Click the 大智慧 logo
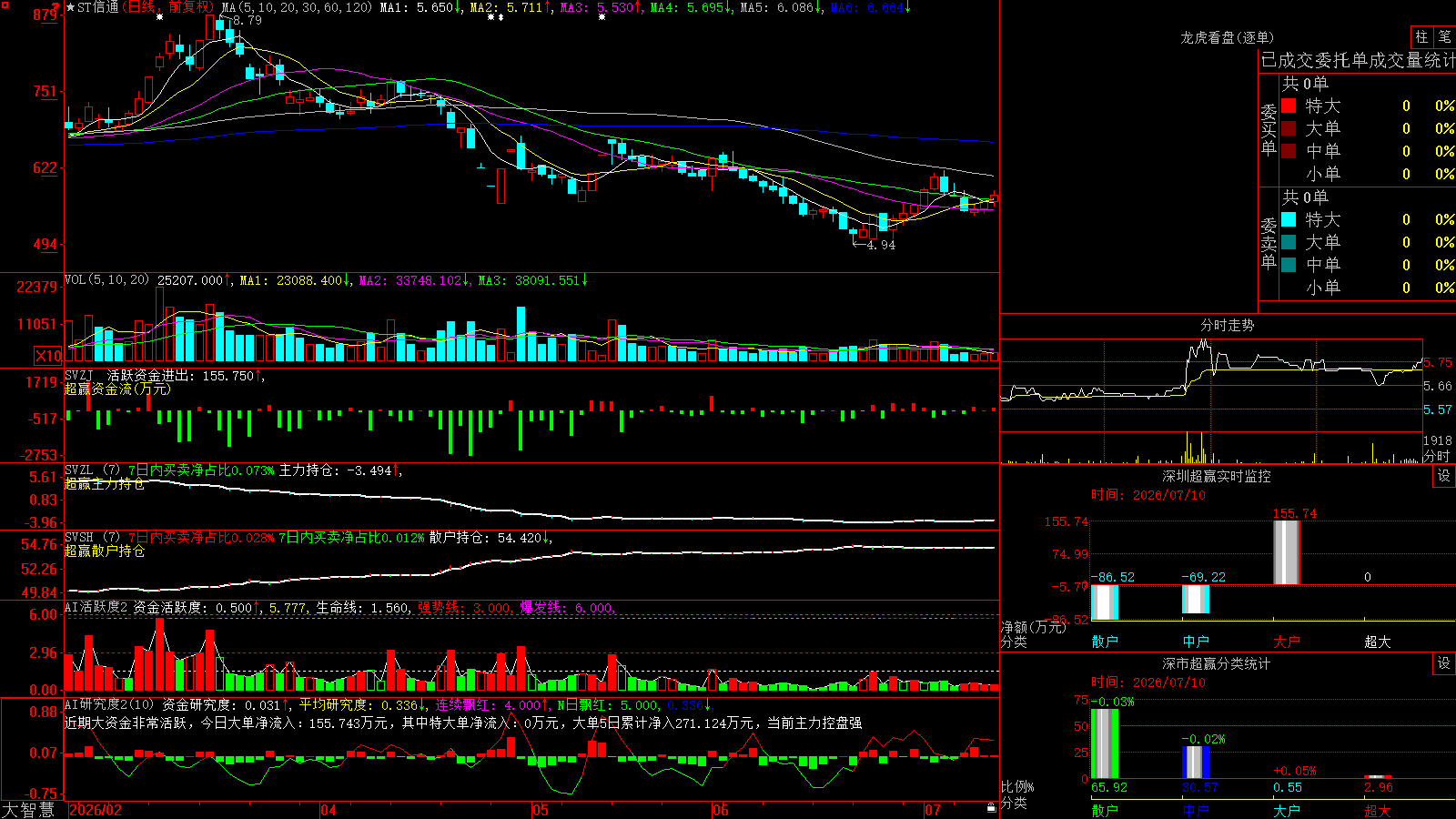Viewport: 1456px width, 819px height. [28, 809]
